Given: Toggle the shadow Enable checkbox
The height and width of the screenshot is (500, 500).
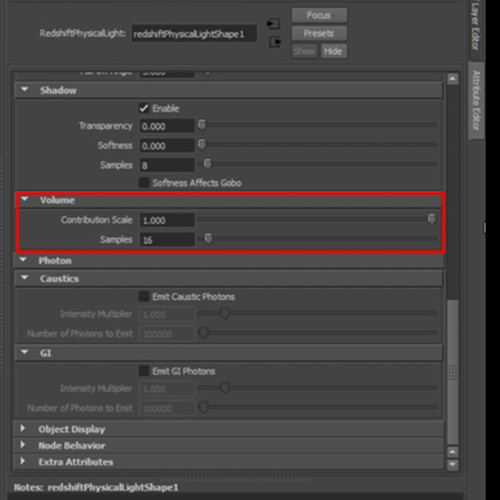Looking at the screenshot, I should click(144, 108).
